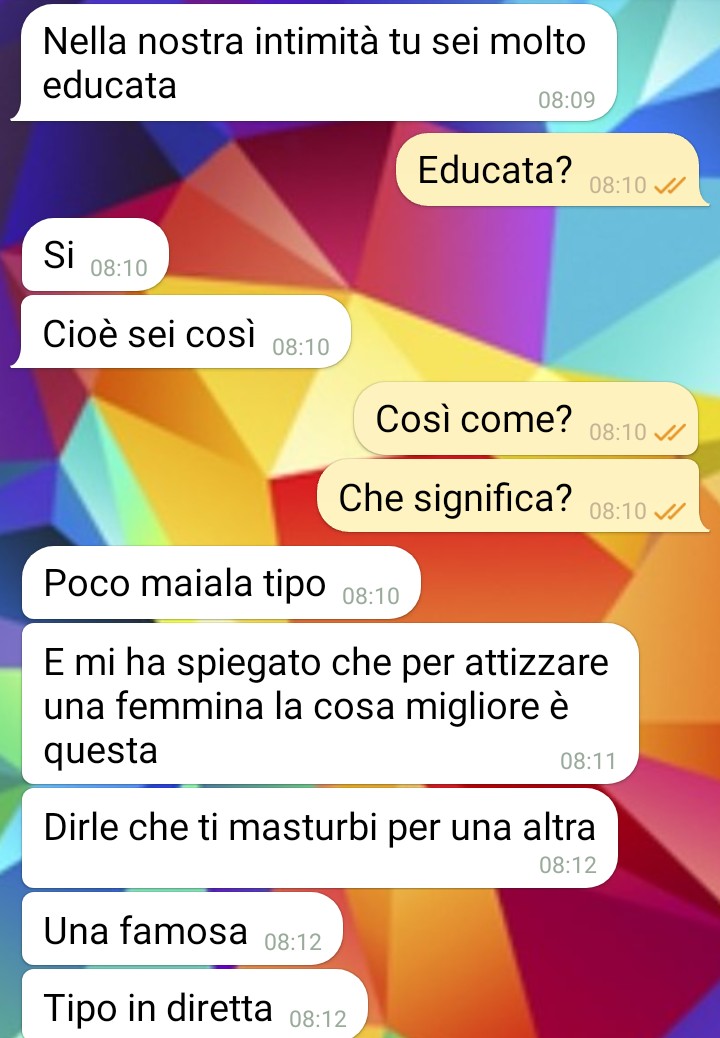This screenshot has height=1038, width=720.
Task: Tap the 'Poco maiala tipo' message
Action: coord(221,583)
